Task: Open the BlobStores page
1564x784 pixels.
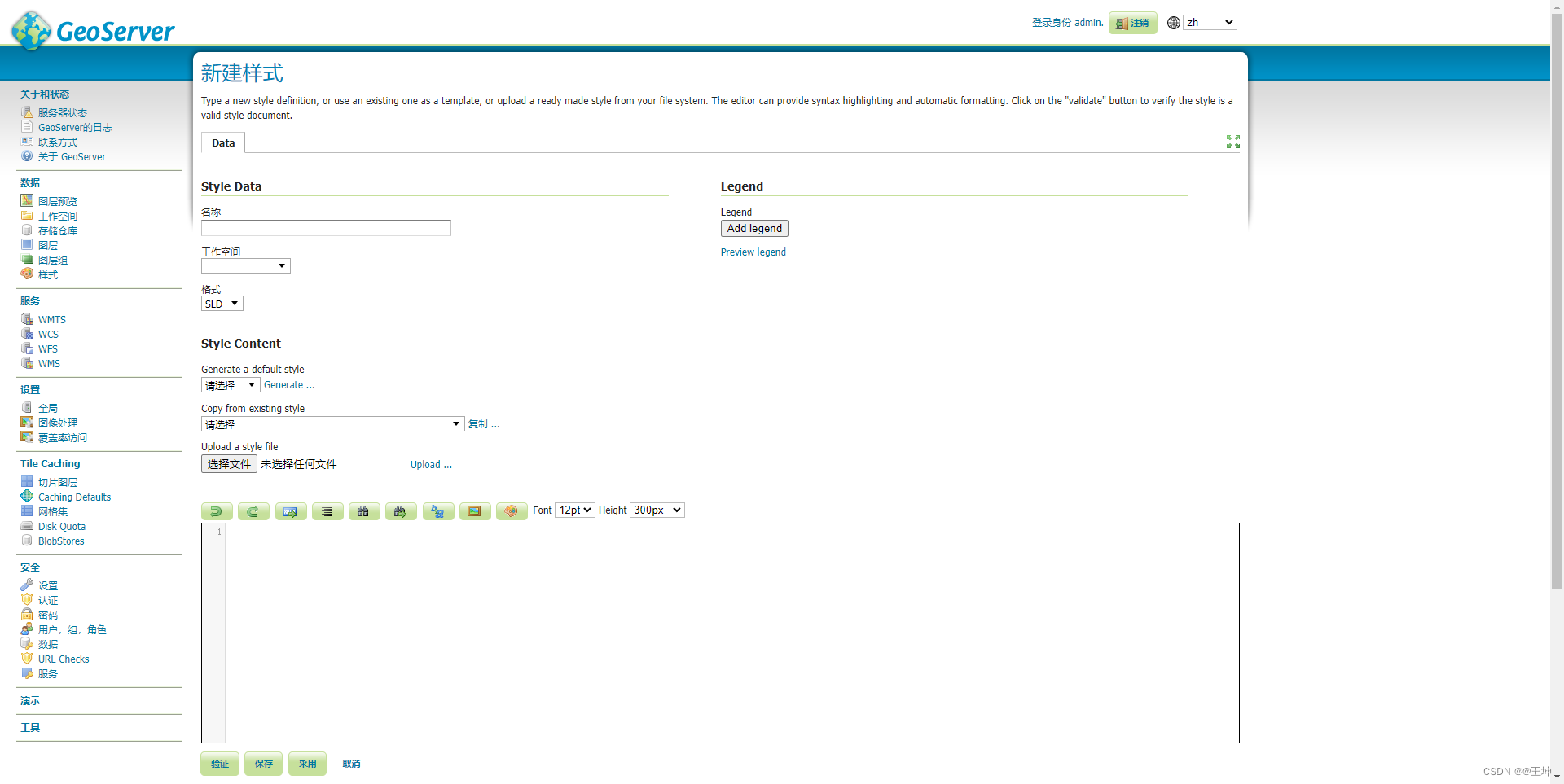Action: point(61,541)
